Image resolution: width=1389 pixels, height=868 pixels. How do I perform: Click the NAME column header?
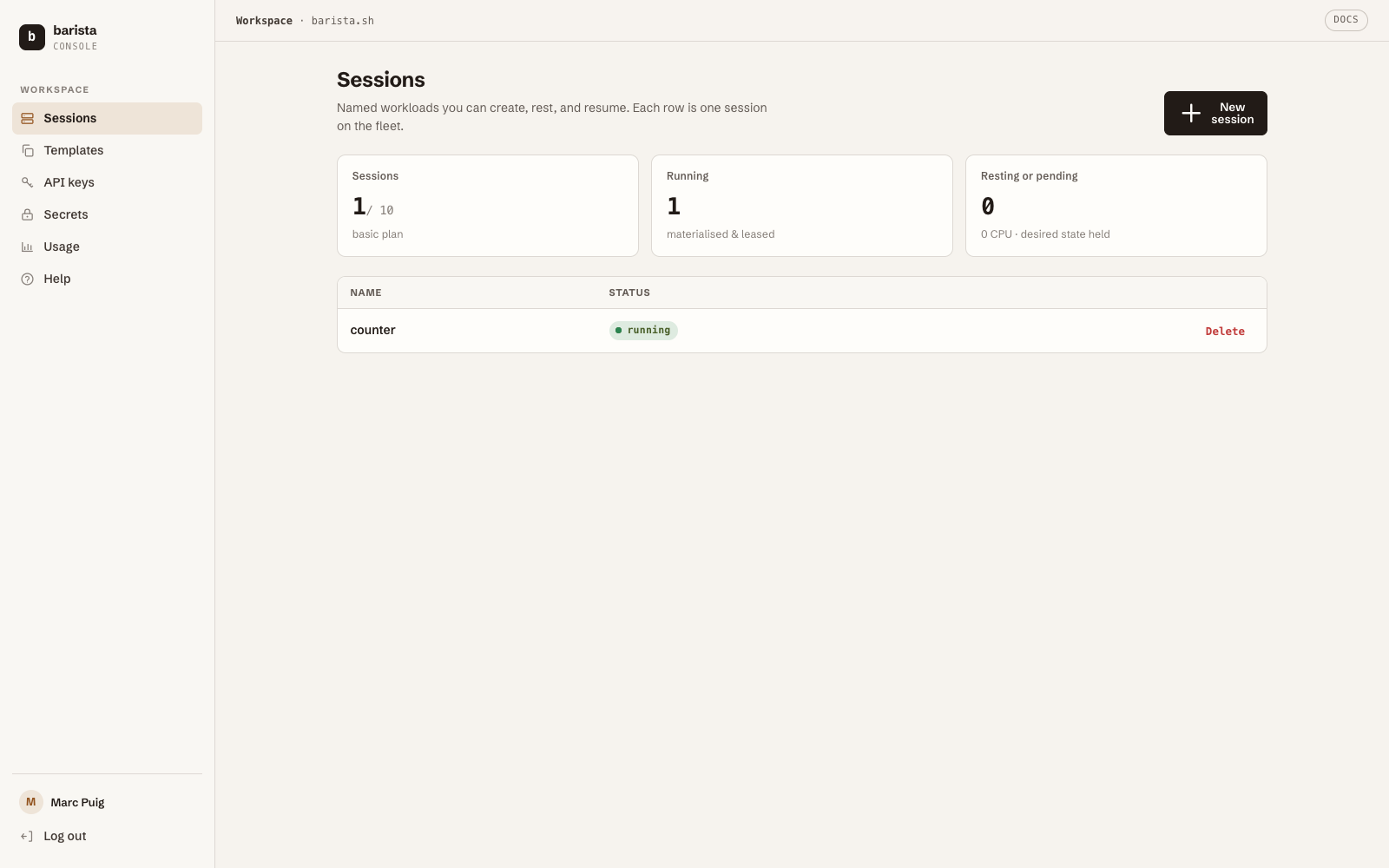[x=365, y=293]
